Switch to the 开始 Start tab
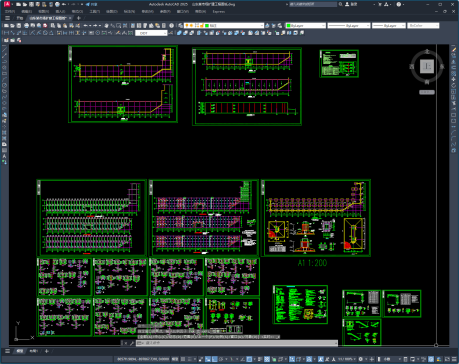Screen dimensions: 459x364 (20, 18)
